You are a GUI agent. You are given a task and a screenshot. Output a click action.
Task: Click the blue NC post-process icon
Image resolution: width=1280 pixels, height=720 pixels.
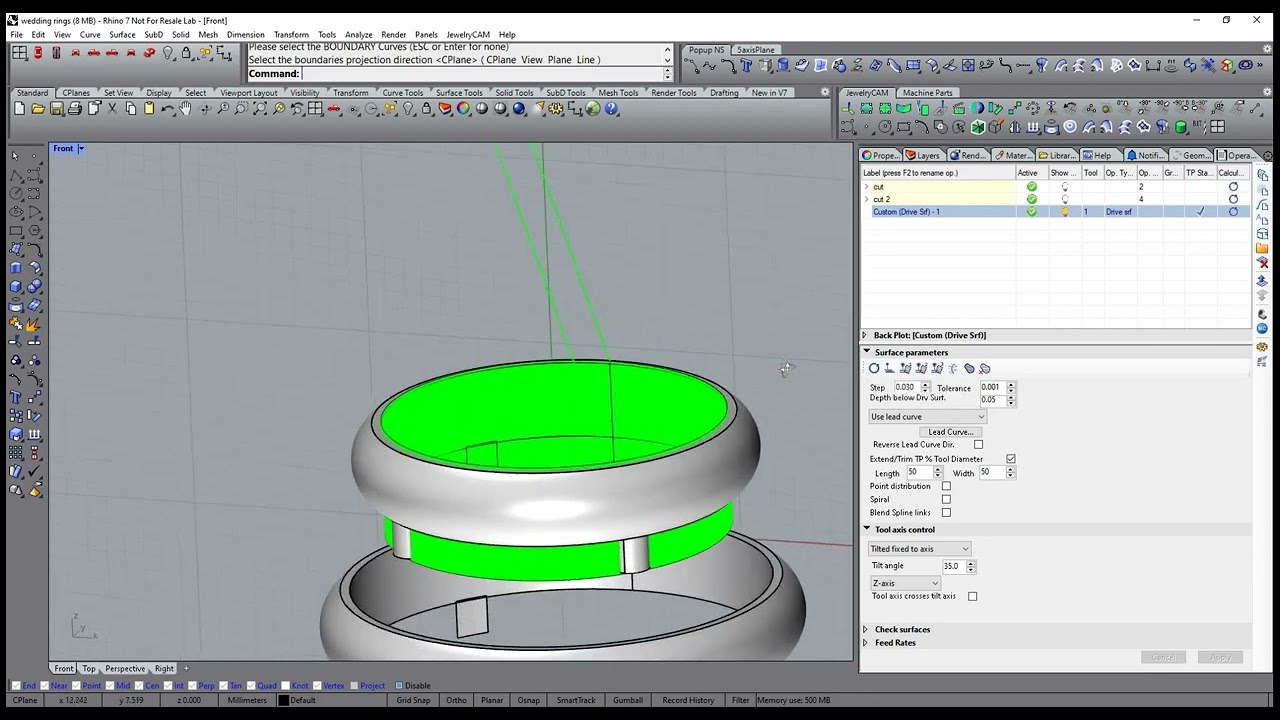tap(1262, 328)
